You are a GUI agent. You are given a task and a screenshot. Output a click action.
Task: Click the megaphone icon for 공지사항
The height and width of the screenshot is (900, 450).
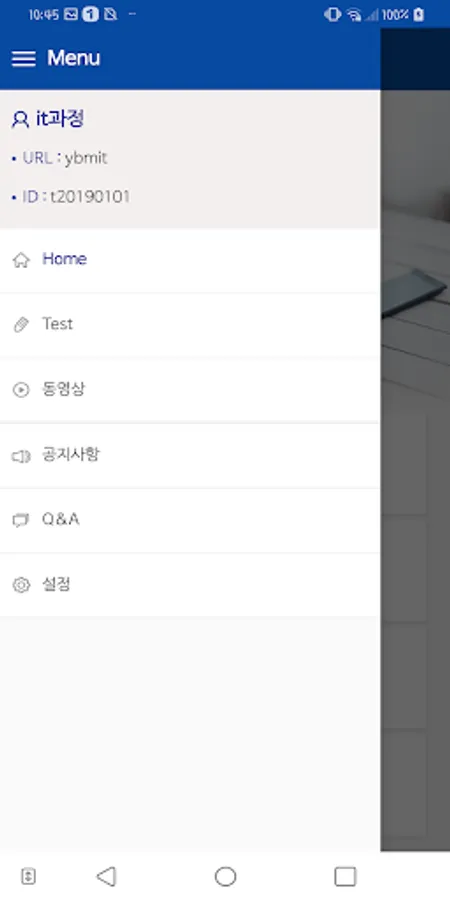coord(21,456)
